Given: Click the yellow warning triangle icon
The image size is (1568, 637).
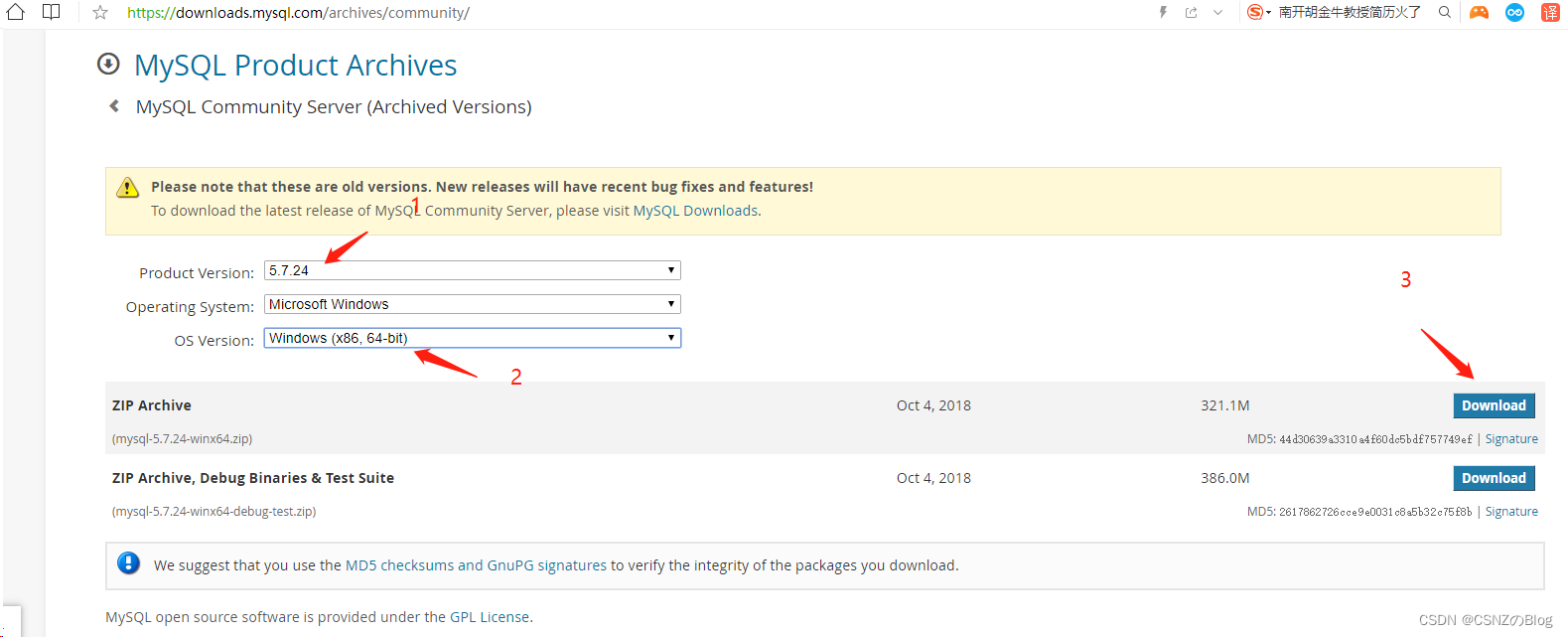Looking at the screenshot, I should click(x=128, y=187).
